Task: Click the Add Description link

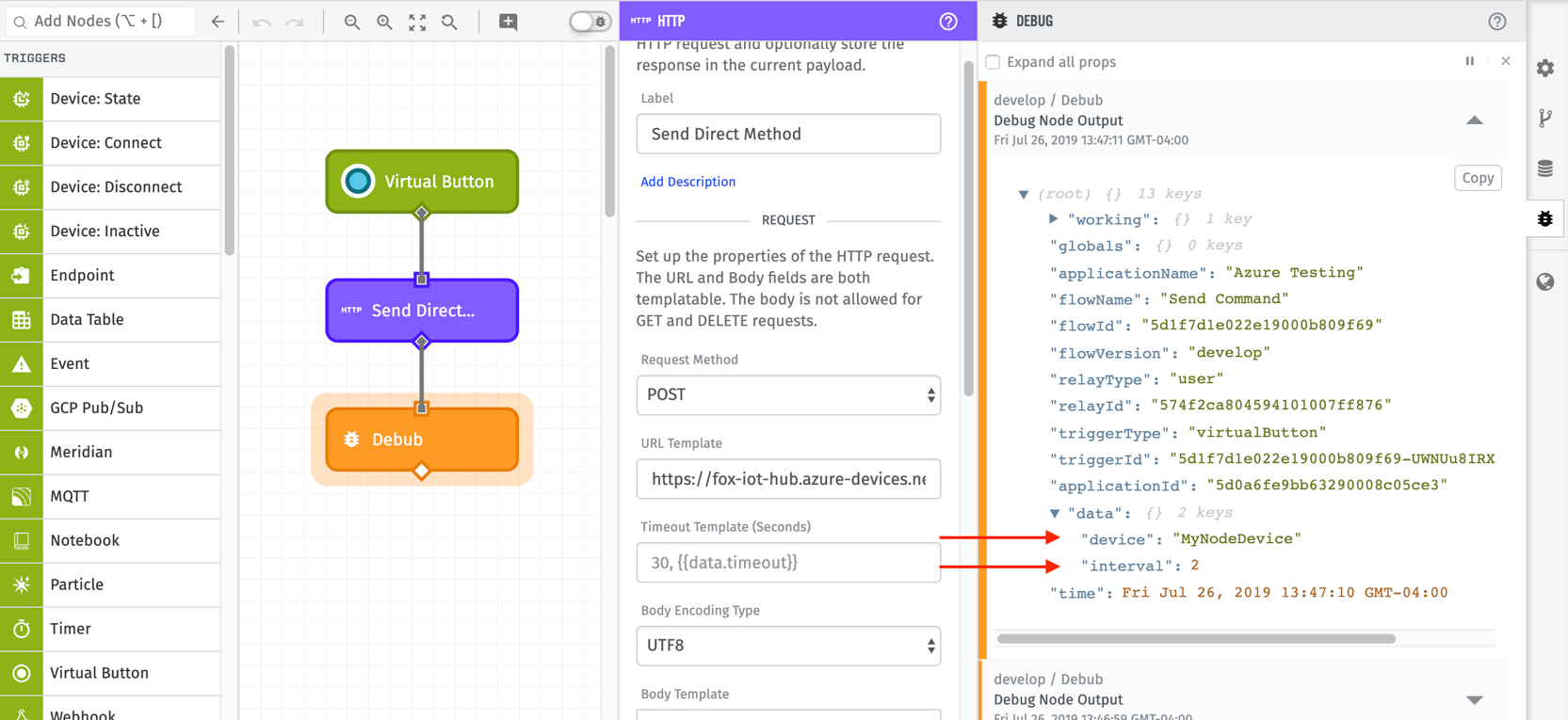Action: click(x=687, y=182)
